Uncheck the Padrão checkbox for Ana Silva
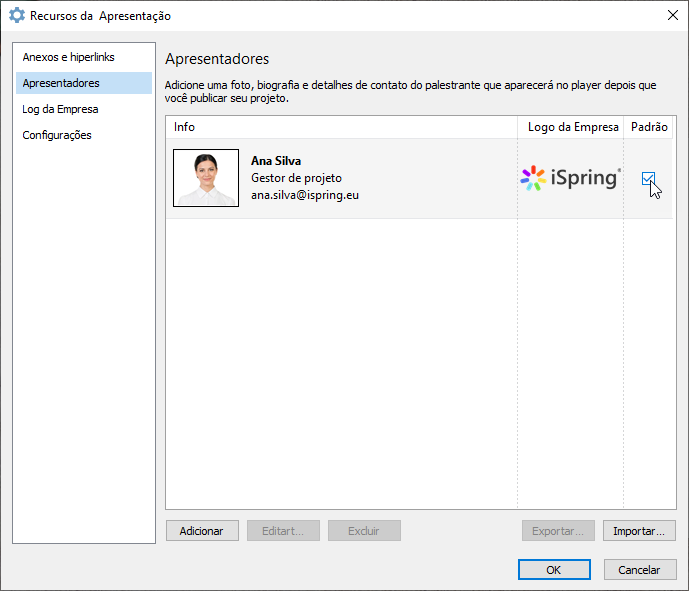This screenshot has height=591, width=689. [648, 178]
